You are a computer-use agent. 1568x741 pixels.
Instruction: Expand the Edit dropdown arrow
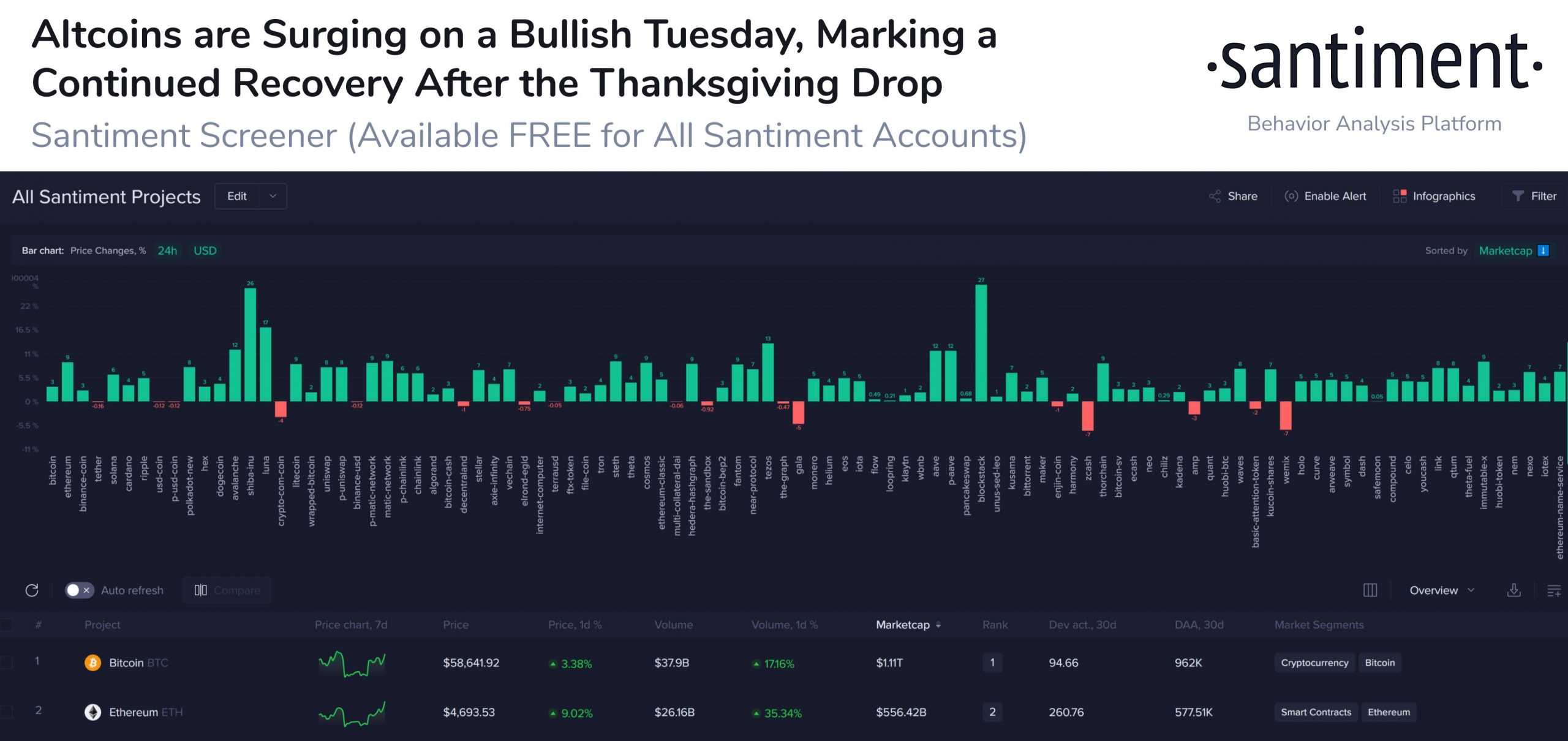[273, 196]
